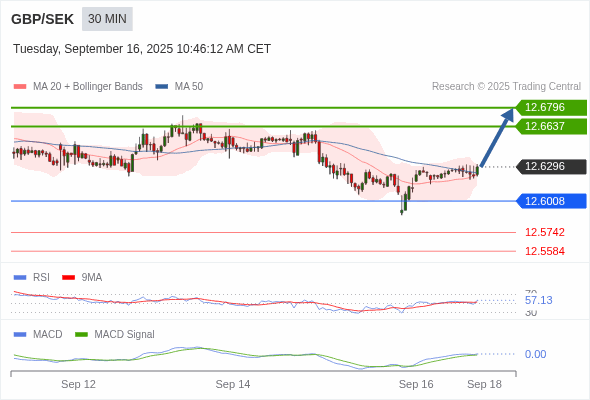Viewport: 590px width, 400px height.
Task: Click the Sep 16 date axis label
Action: tap(416, 384)
